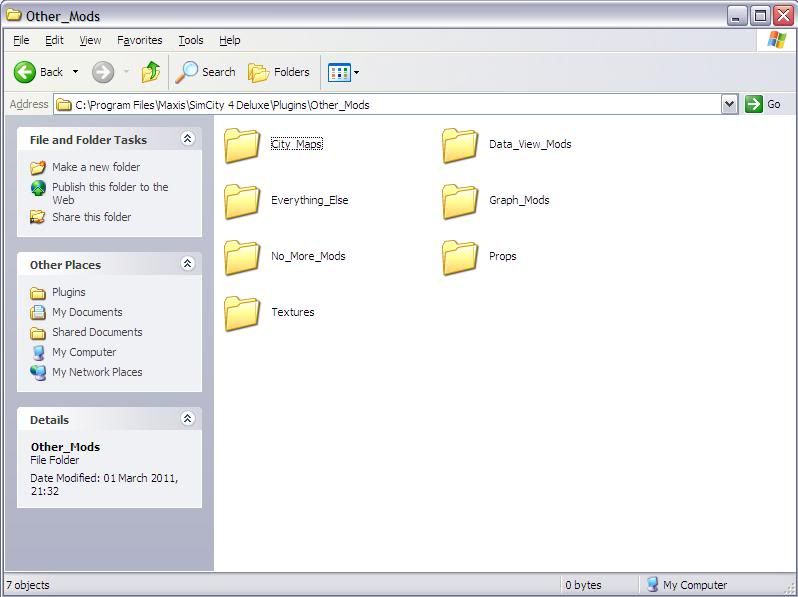Select the City_Maps folder icon
Image resolution: width=798 pixels, height=597 pixels.
[242, 145]
